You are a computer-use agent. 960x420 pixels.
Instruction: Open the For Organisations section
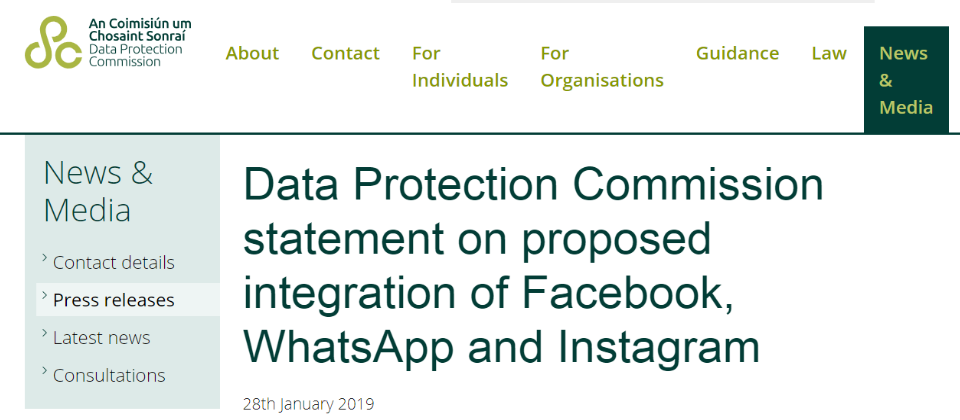(602, 67)
